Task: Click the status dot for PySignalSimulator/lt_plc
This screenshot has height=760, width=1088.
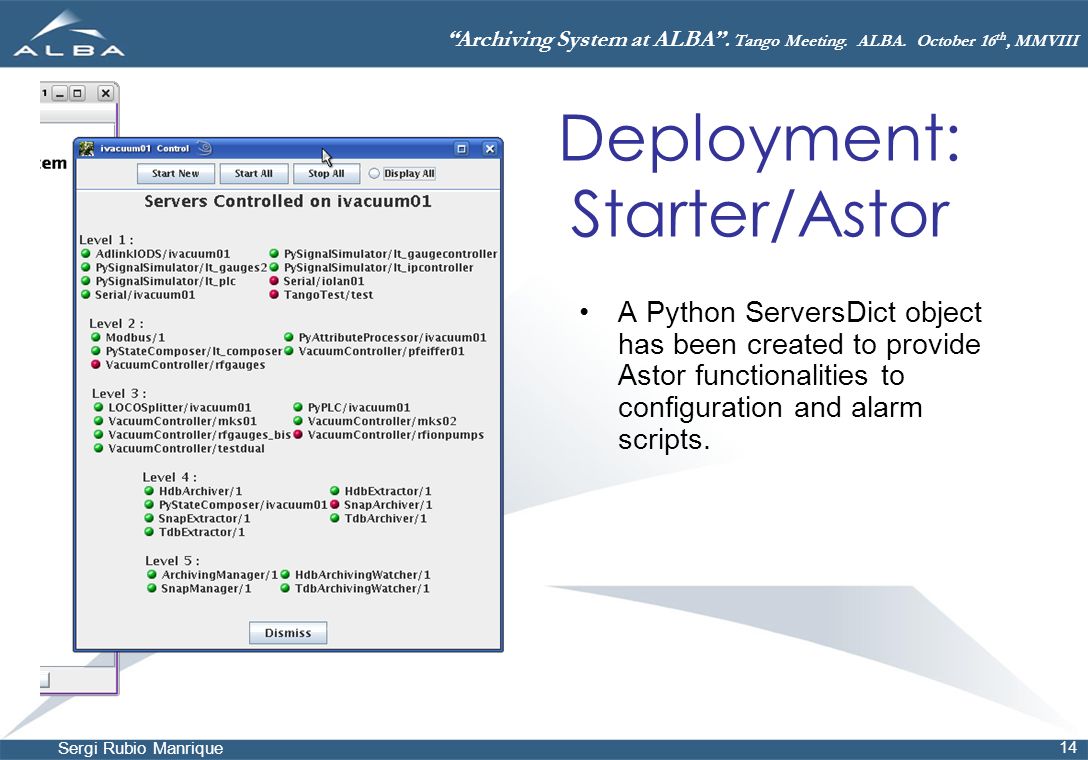Action: [86, 281]
